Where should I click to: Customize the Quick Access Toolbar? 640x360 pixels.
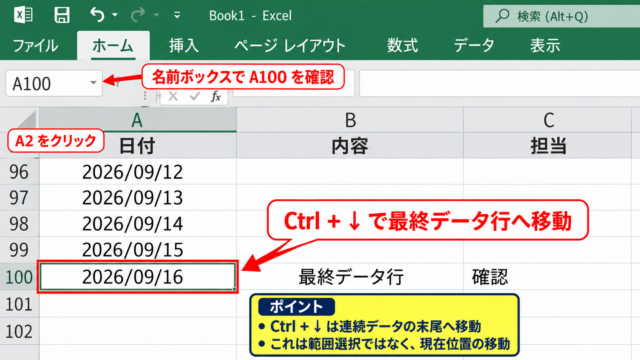[x=177, y=16]
